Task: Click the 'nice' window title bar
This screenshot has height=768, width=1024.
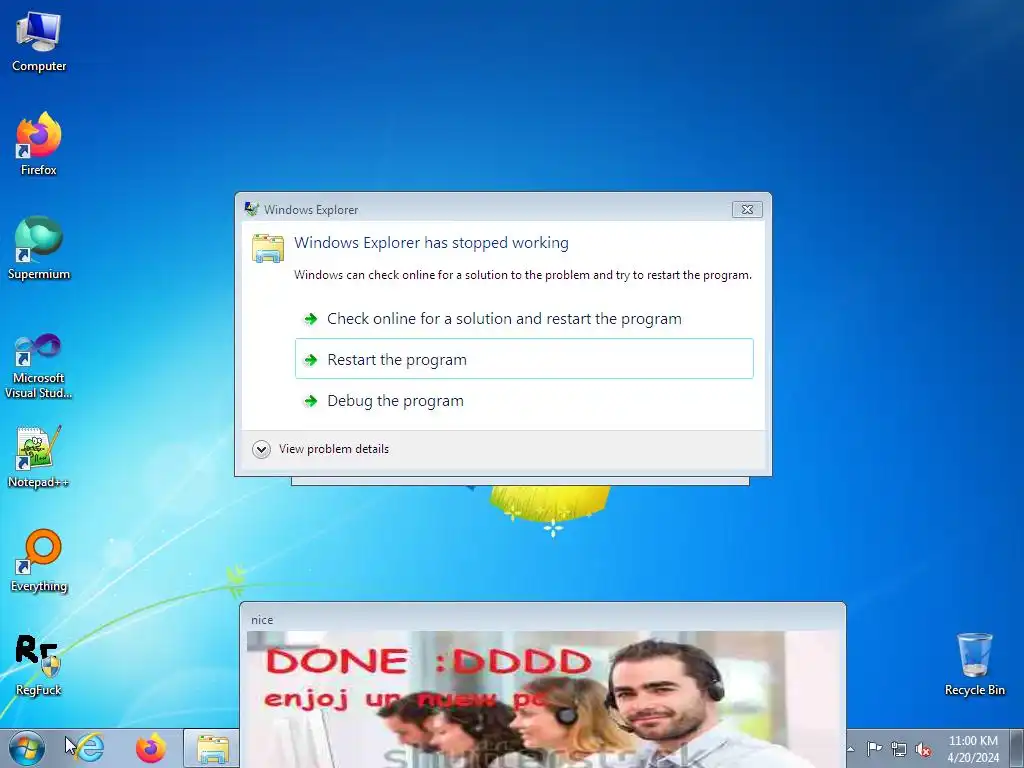Action: point(542,619)
